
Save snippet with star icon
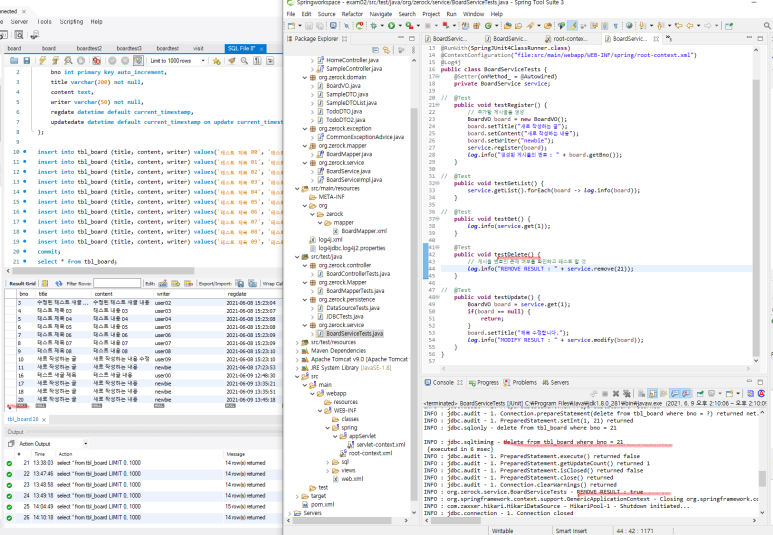click(x=216, y=61)
